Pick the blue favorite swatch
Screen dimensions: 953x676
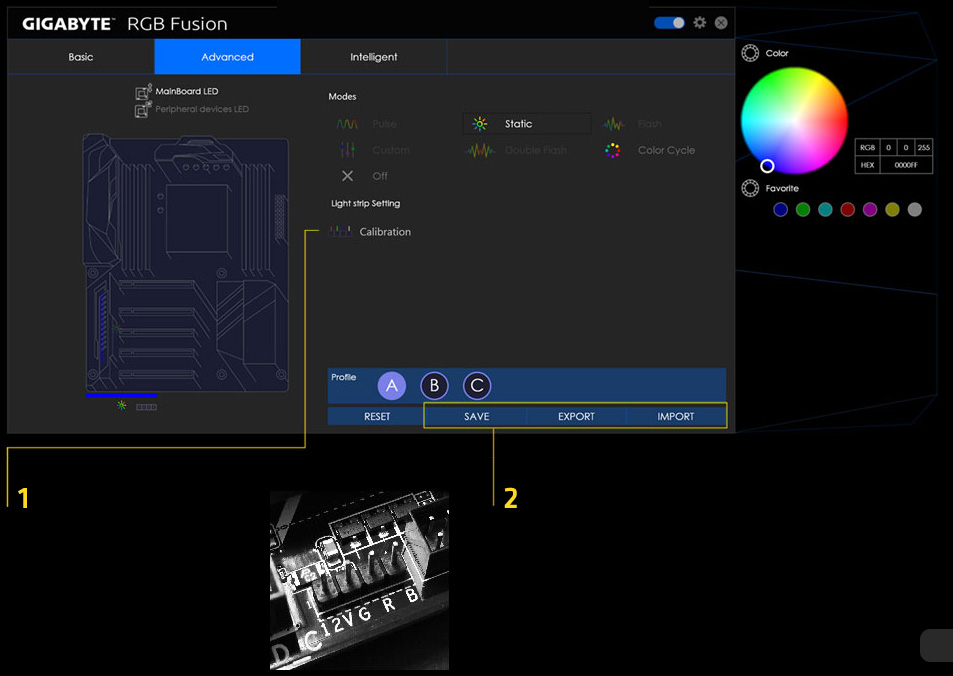[x=780, y=210]
